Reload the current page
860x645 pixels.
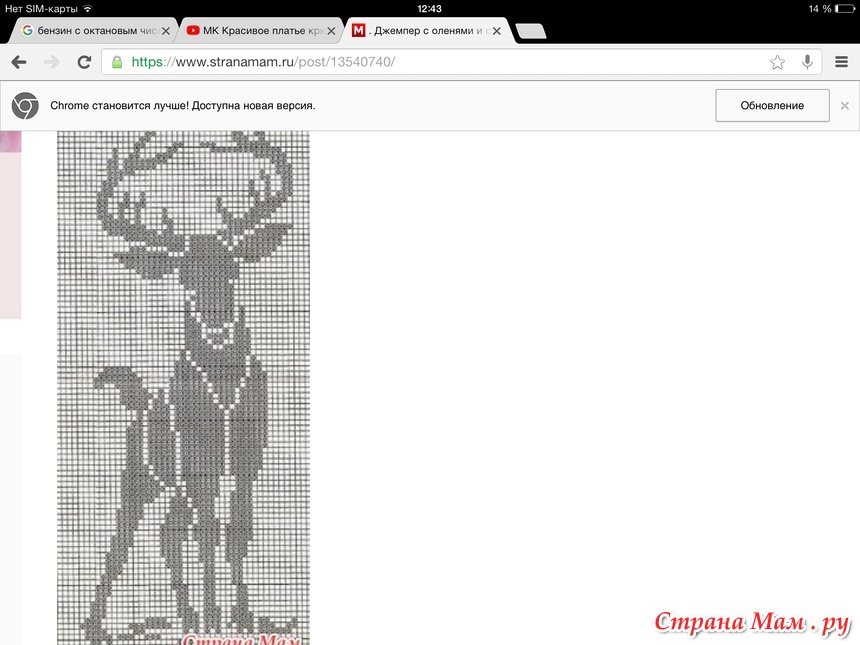pos(84,62)
